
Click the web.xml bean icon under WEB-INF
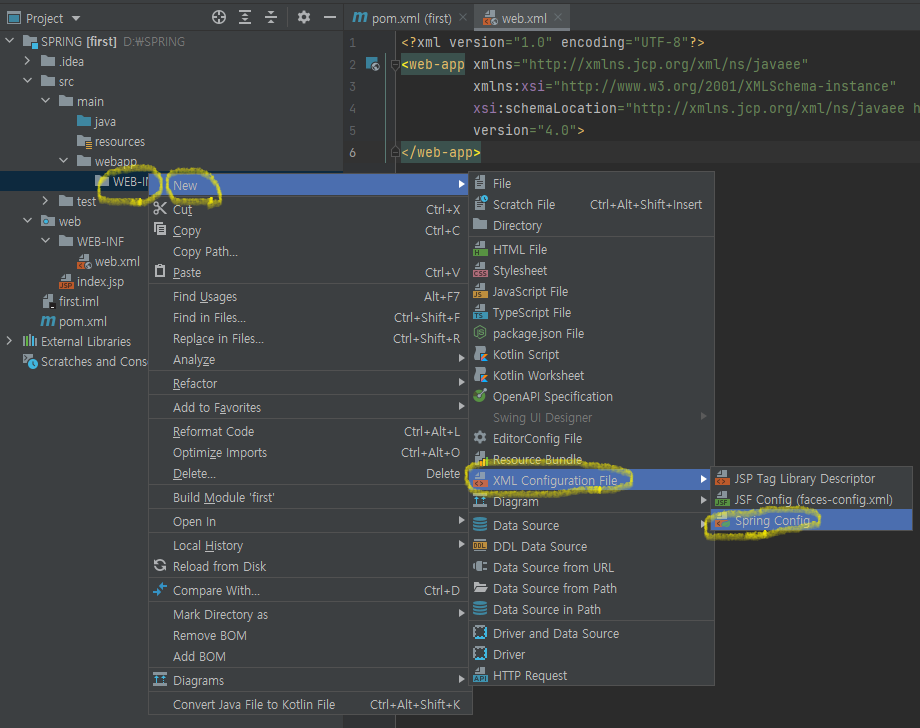pyautogui.click(x=85, y=261)
